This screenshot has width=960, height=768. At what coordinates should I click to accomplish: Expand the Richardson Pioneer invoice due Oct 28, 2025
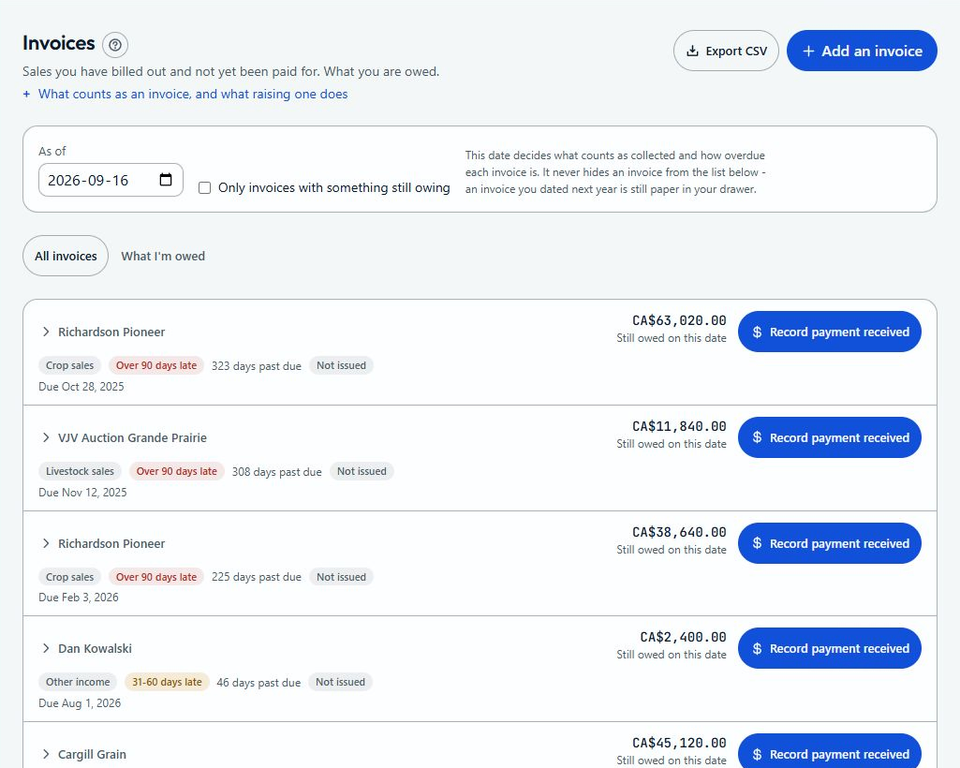(46, 332)
